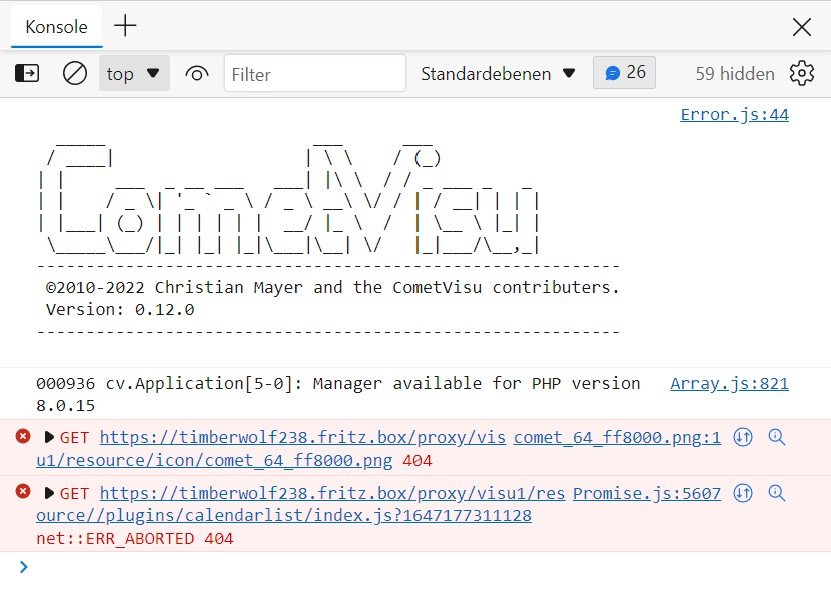Image resolution: width=831 pixels, height=594 pixels.
Task: Select the Konsole tab
Action: tap(57, 26)
